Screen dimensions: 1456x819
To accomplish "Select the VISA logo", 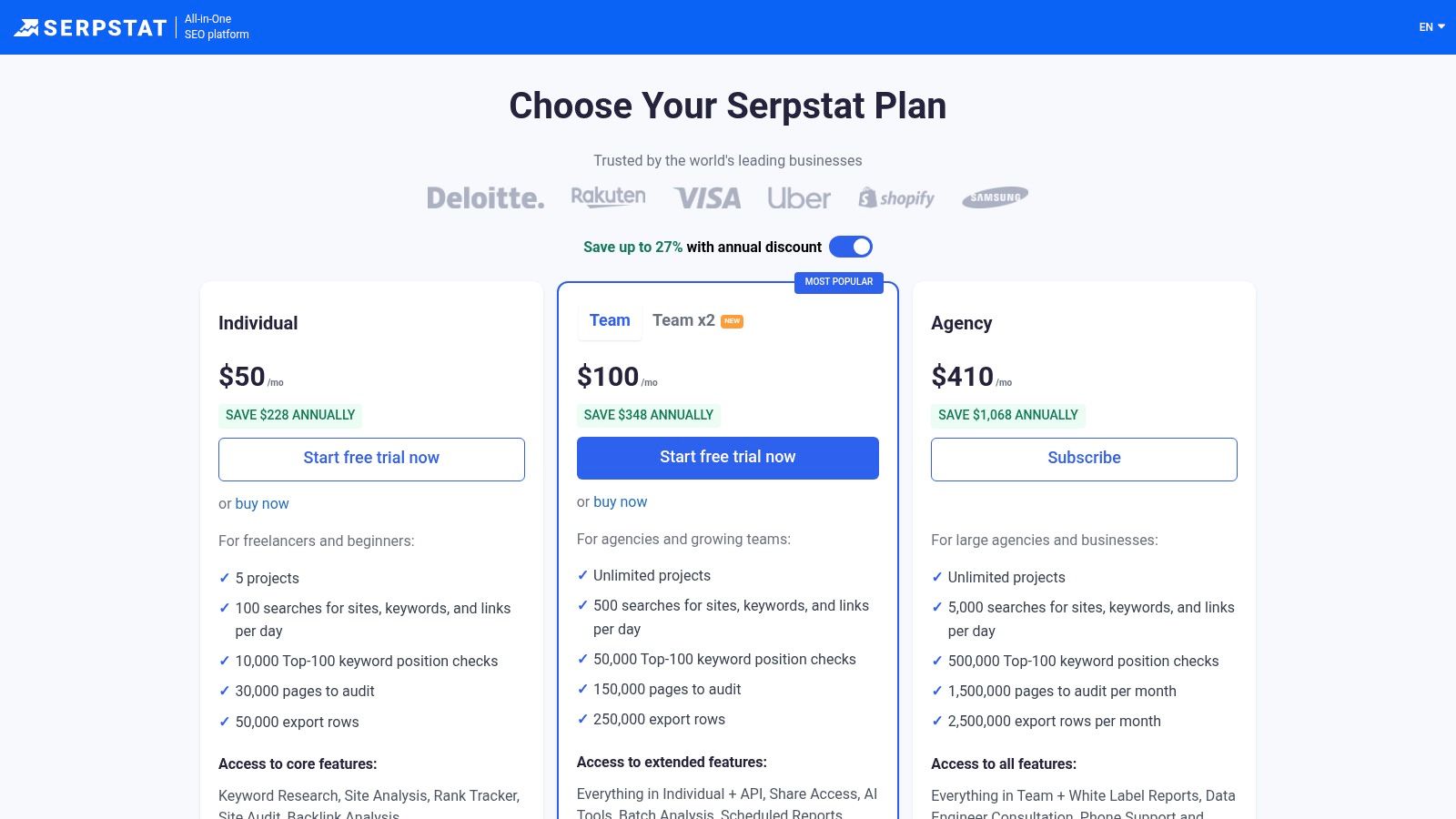I will [x=707, y=197].
